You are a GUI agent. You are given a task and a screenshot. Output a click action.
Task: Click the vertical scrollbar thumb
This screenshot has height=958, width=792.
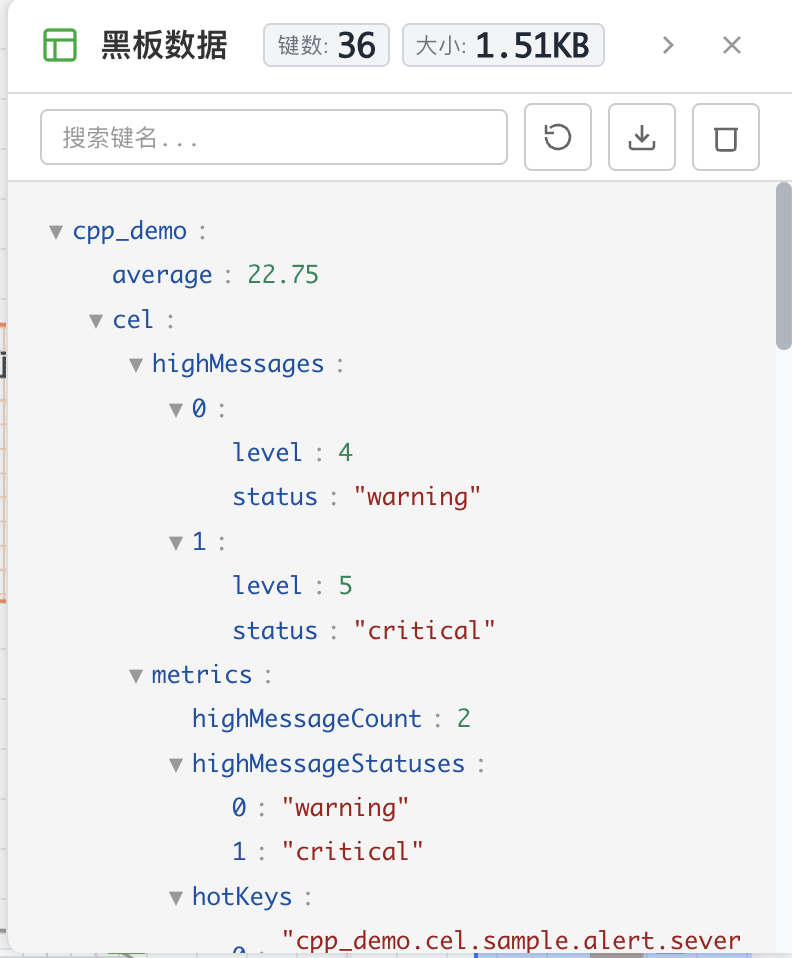pos(783,265)
